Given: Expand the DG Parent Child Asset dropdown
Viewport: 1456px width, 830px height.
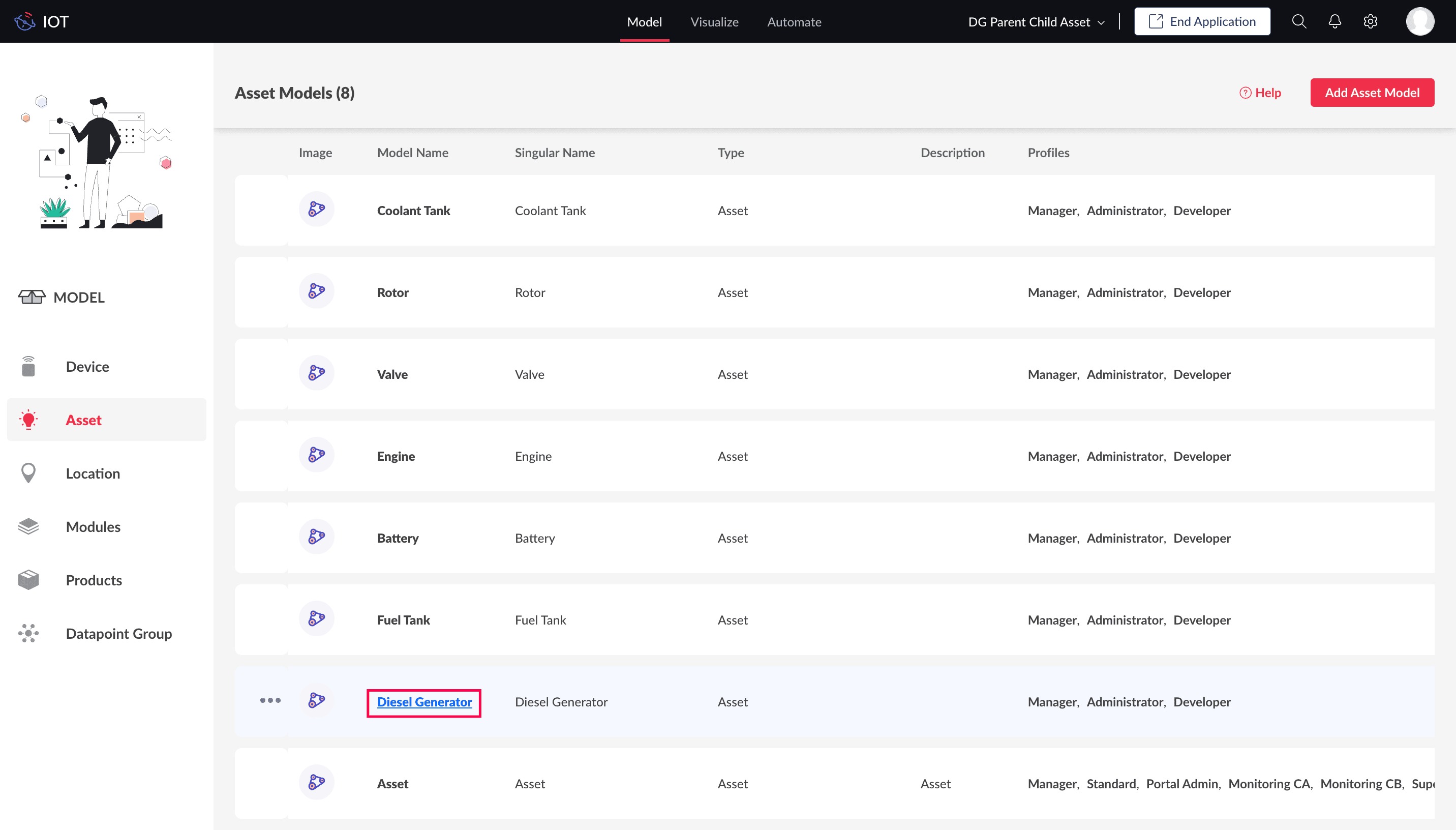Looking at the screenshot, I should coord(1036,22).
